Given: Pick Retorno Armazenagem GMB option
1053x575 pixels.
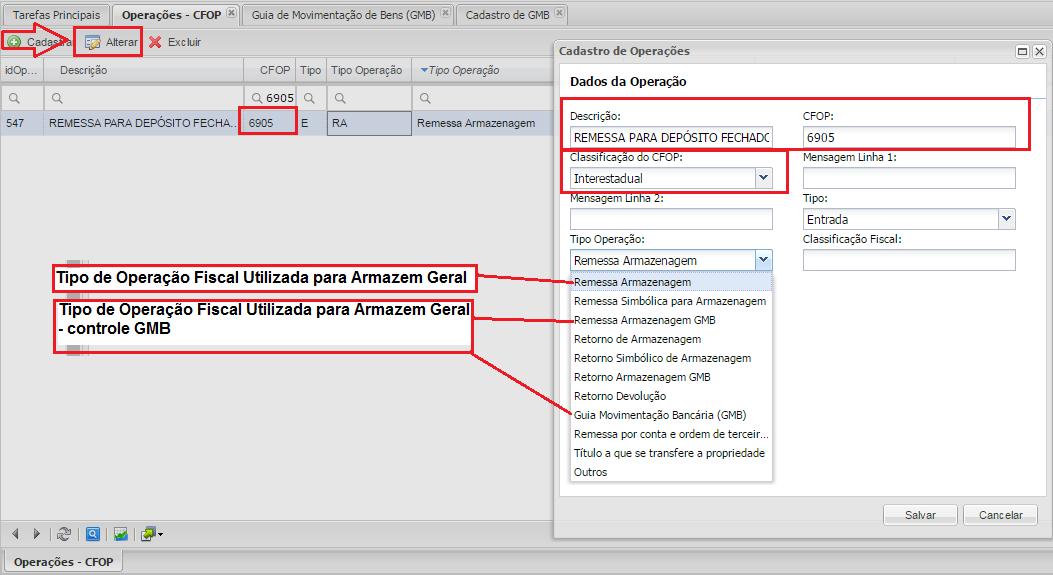Looking at the screenshot, I should click(x=672, y=377).
